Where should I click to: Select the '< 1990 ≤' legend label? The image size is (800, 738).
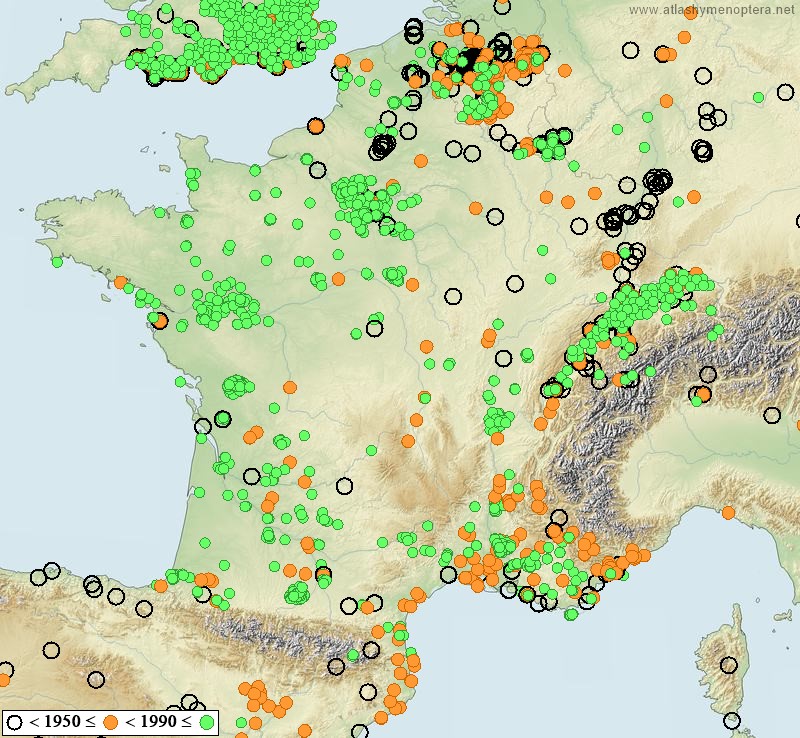(x=159, y=722)
